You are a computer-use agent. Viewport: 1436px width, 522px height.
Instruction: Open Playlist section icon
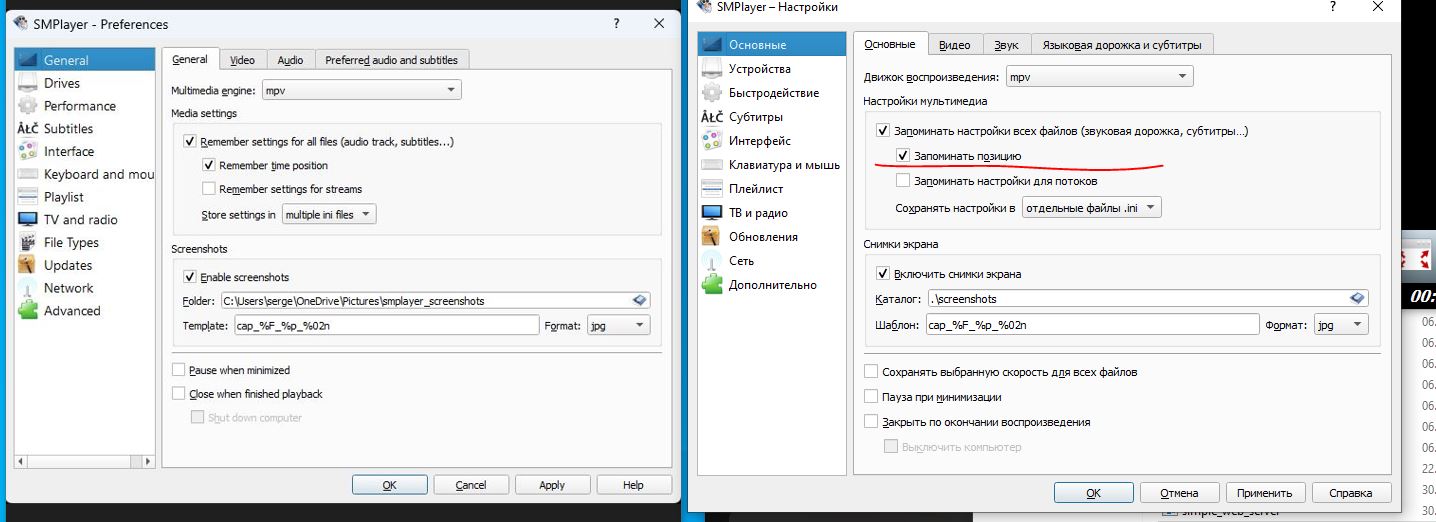click(27, 197)
